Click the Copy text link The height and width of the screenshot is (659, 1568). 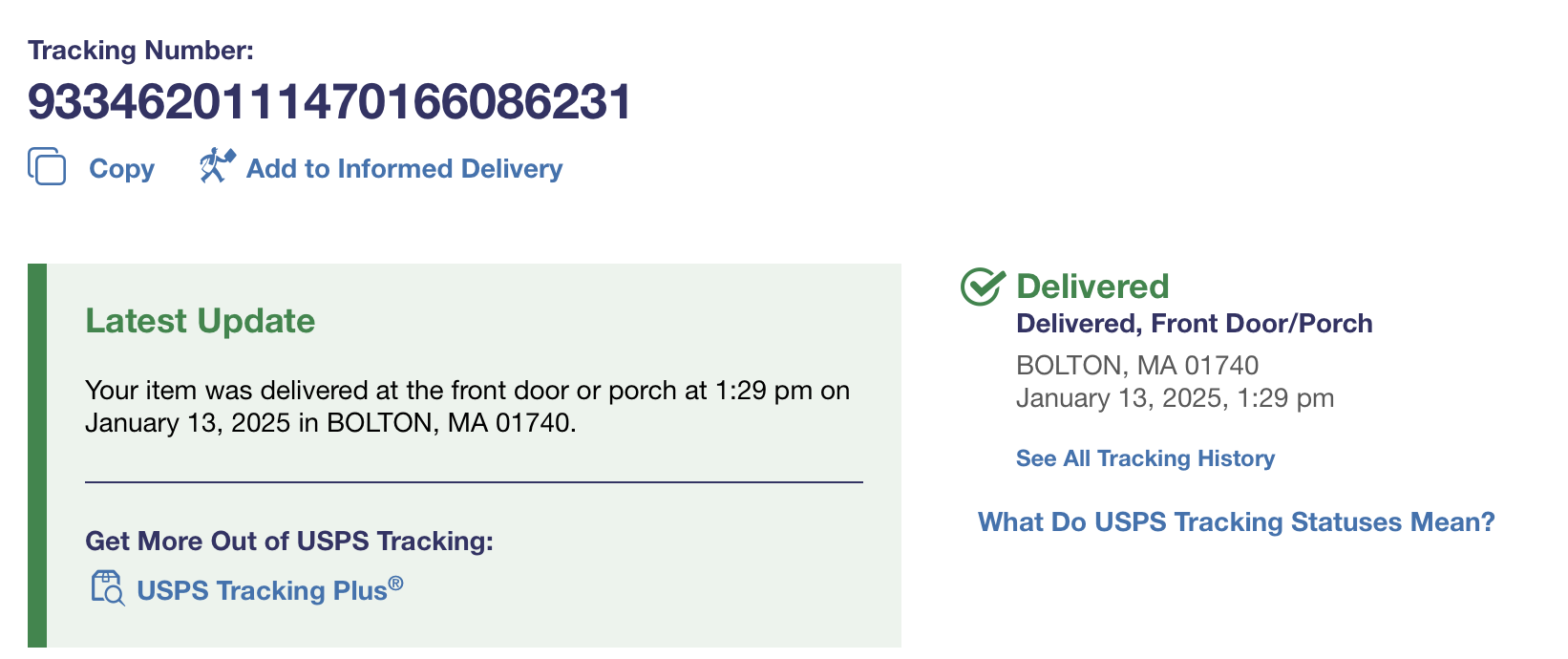121,169
